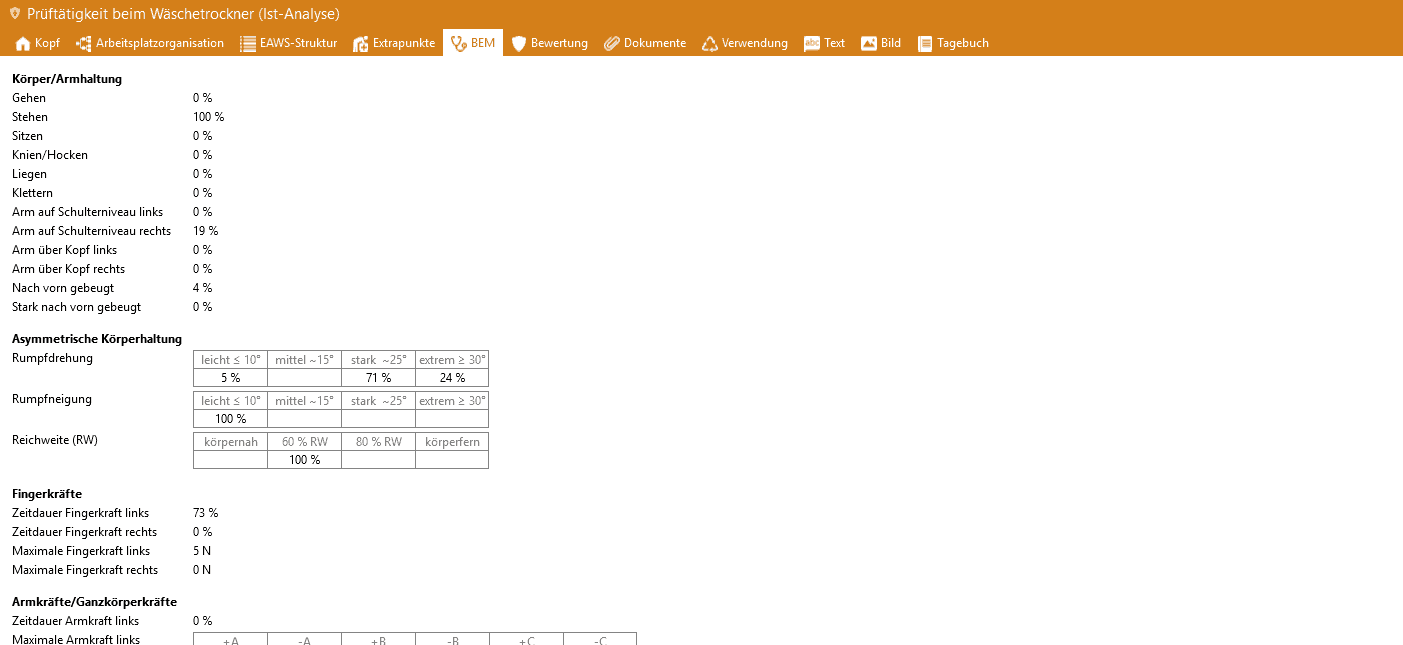
Task: Click the Arbeitsplatzorganisation hierarchy icon
Action: (84, 44)
